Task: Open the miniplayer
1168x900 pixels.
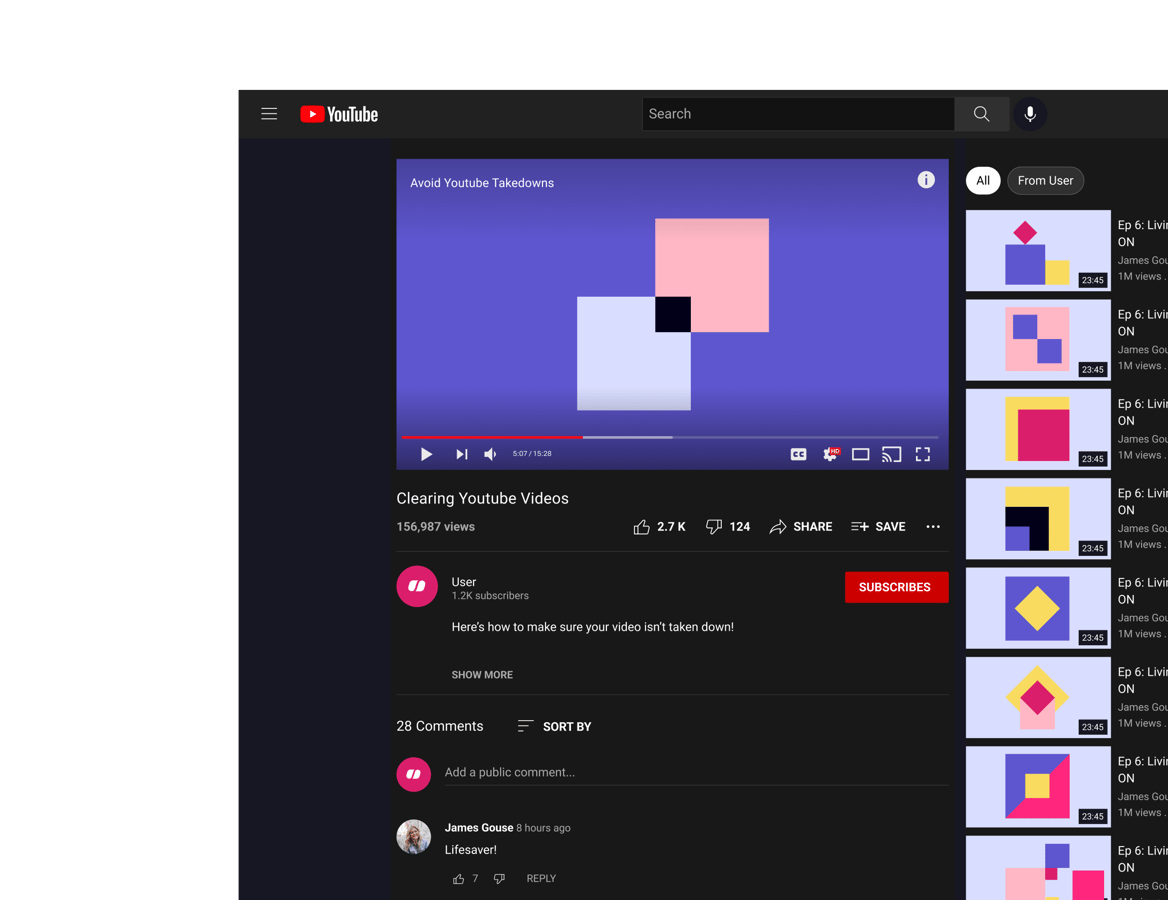Action: tap(860, 454)
